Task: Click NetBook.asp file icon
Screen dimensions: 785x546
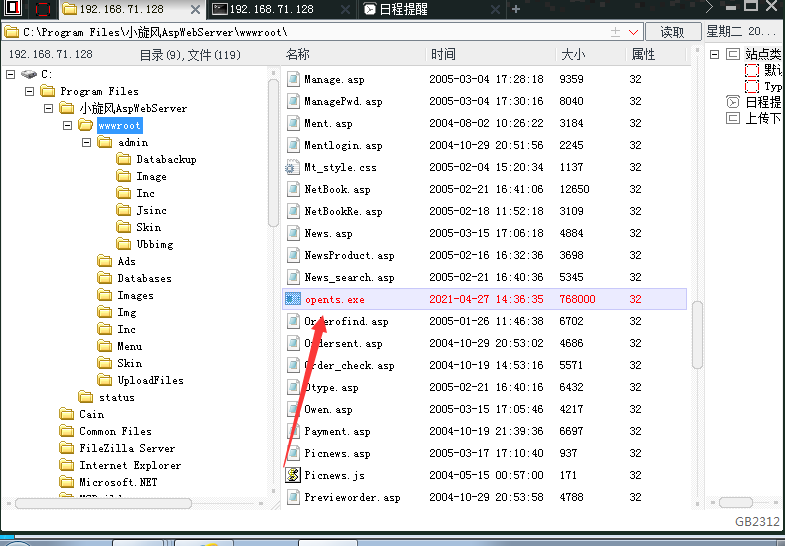Action: coord(293,189)
